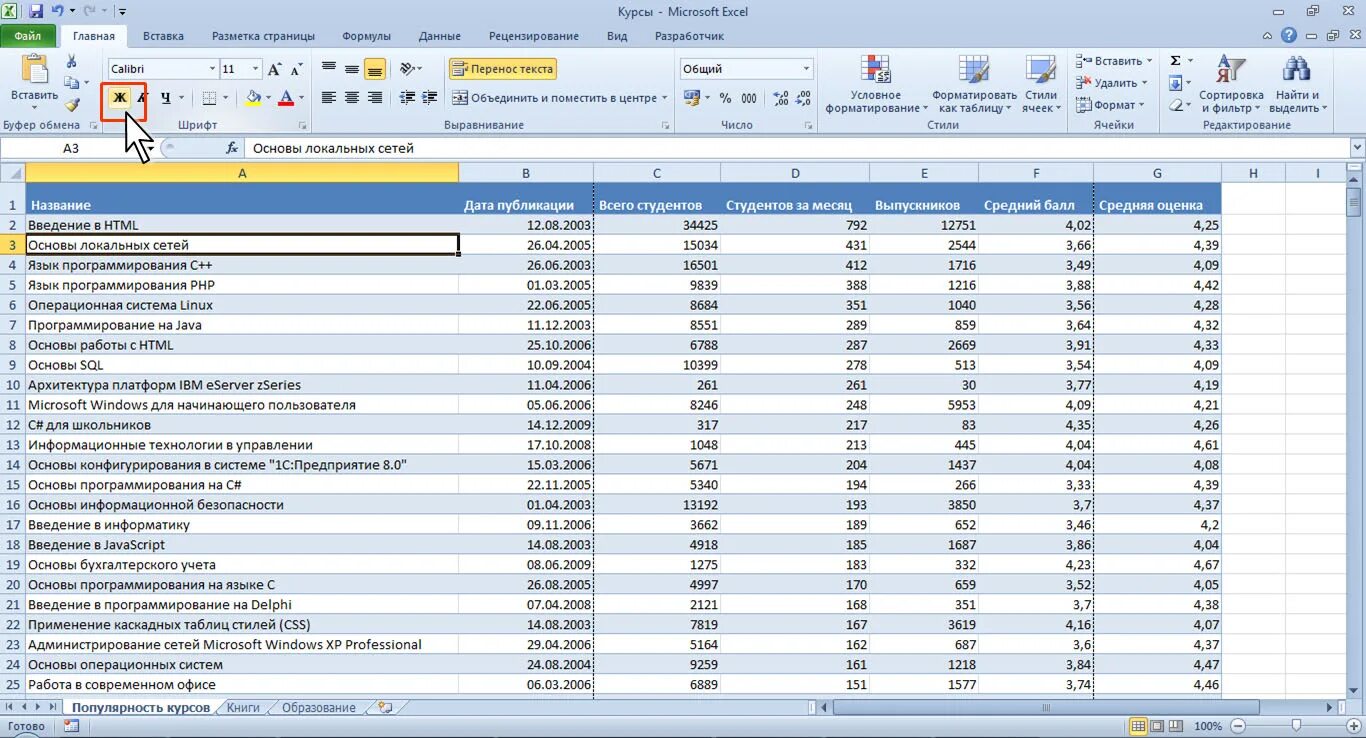This screenshot has width=1366, height=738.
Task: Click the Insert Function fx icon
Action: click(232, 148)
